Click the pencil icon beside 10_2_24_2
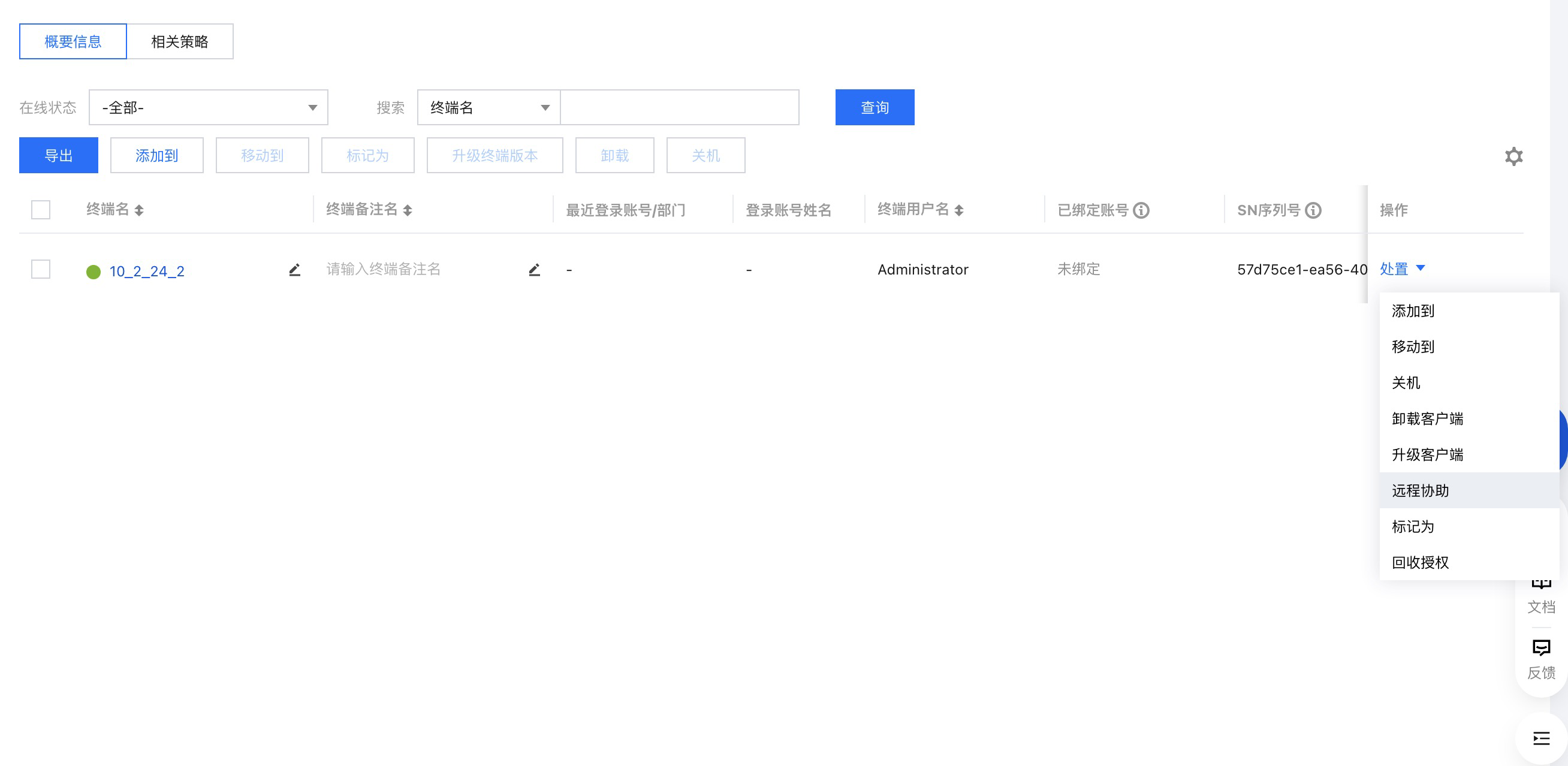Screen dimensions: 1568x766 pyautogui.click(x=295, y=270)
